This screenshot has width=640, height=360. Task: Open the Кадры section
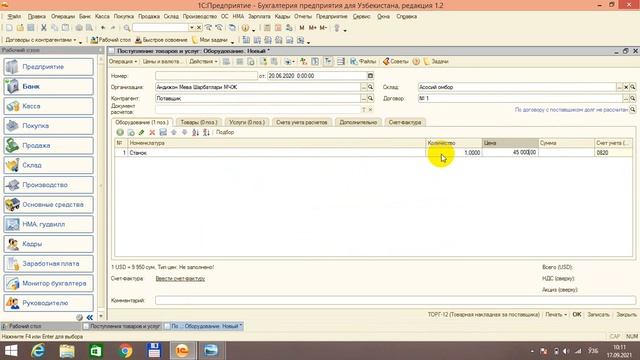pos(49,244)
